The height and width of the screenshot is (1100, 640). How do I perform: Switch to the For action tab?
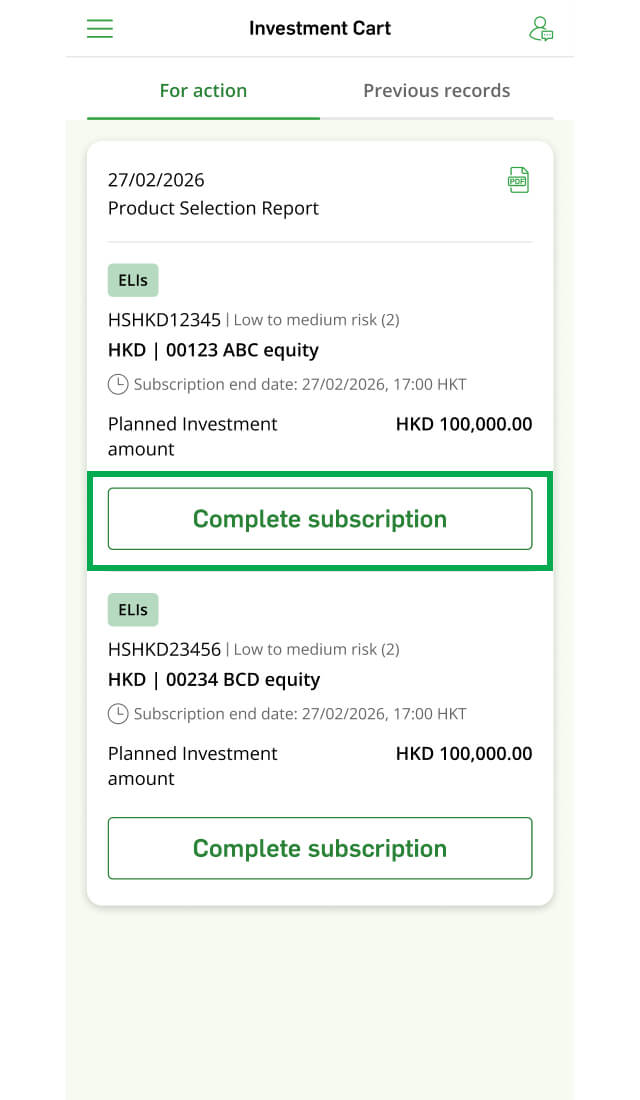(204, 90)
